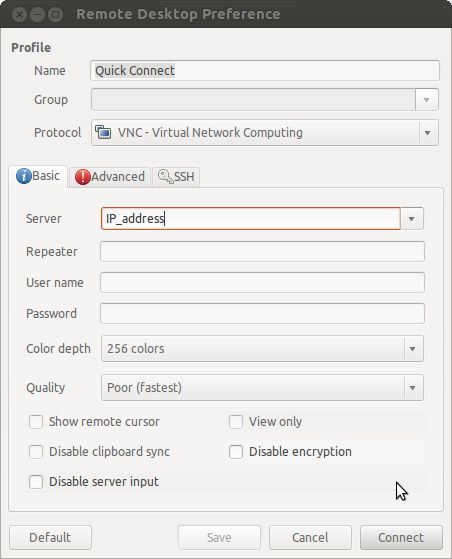452x559 pixels.
Task: Tick Disable server input checkbox
Action: [x=36, y=482]
